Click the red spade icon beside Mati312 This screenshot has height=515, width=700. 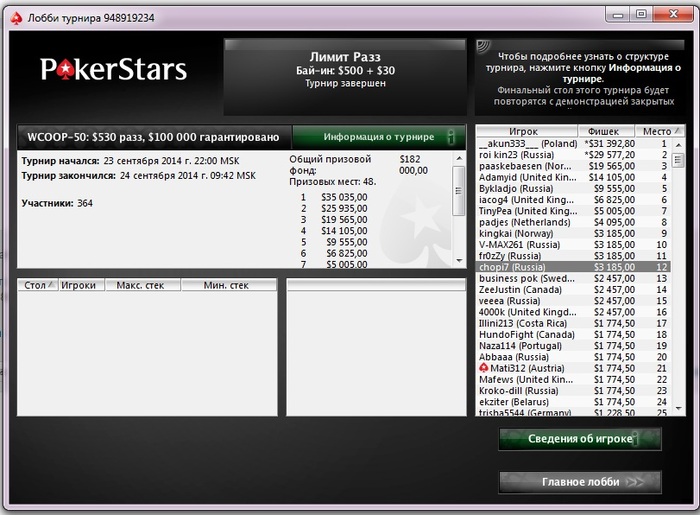click(483, 368)
